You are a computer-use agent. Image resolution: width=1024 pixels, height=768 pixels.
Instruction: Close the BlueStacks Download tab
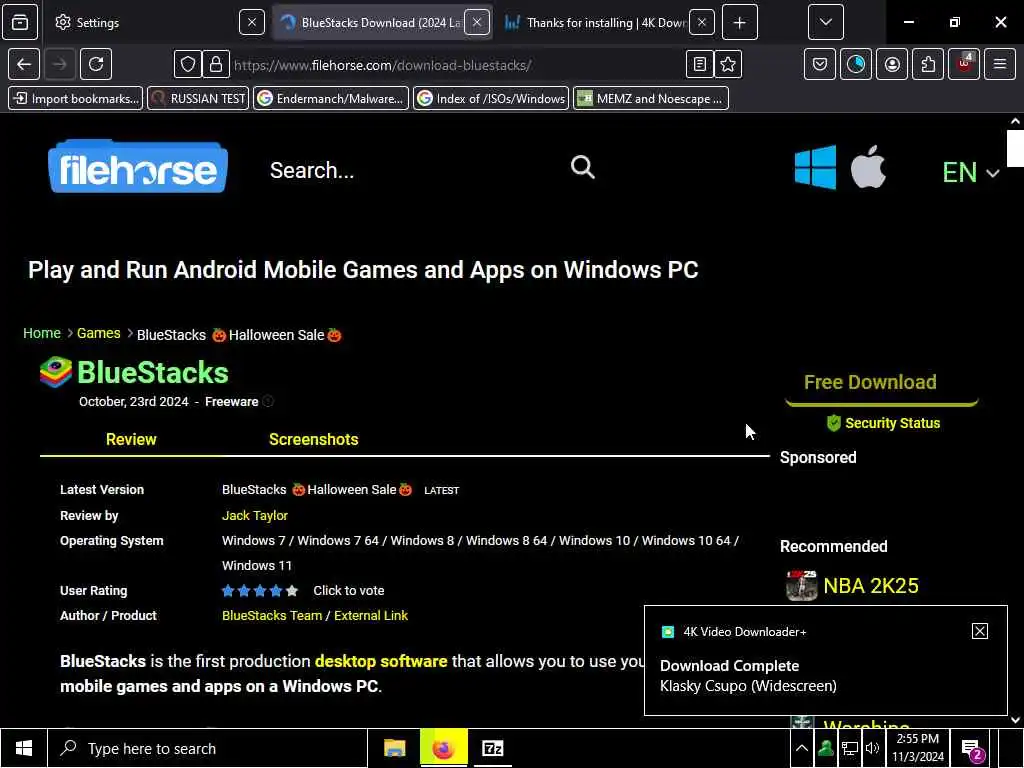[x=477, y=22]
